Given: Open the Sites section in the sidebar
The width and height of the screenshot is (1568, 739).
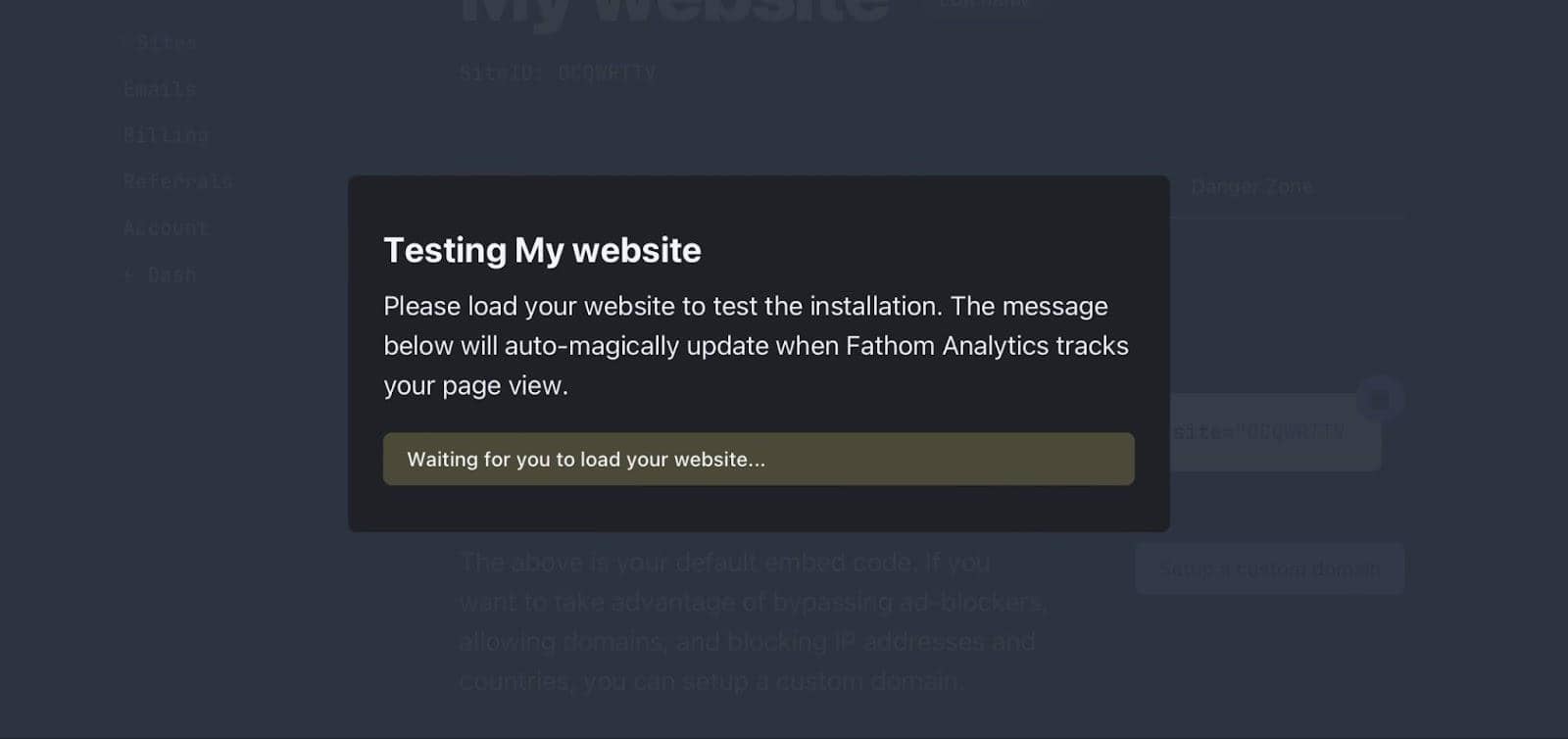Looking at the screenshot, I should (x=165, y=41).
